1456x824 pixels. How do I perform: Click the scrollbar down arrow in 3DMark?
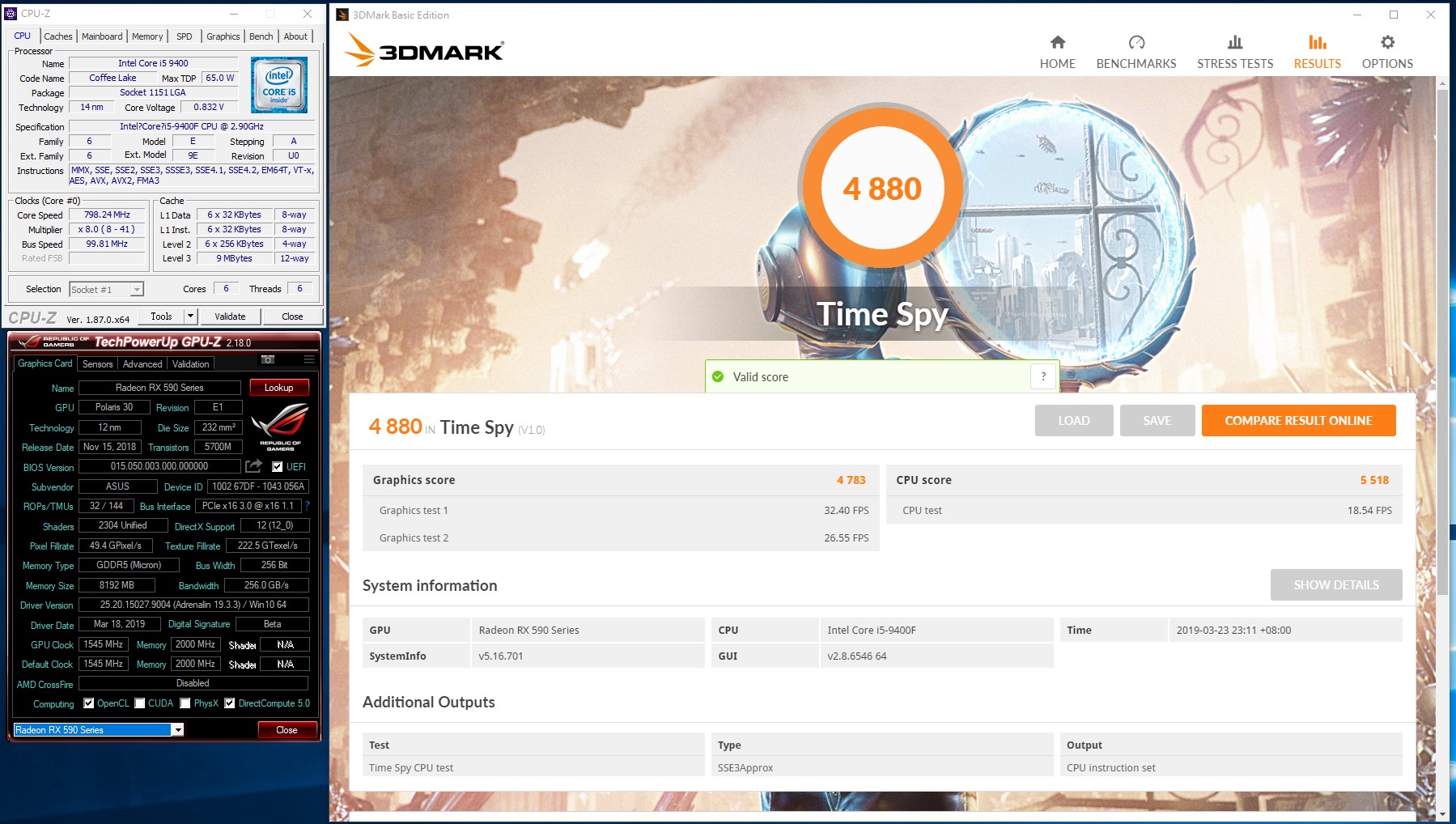pos(1442,813)
